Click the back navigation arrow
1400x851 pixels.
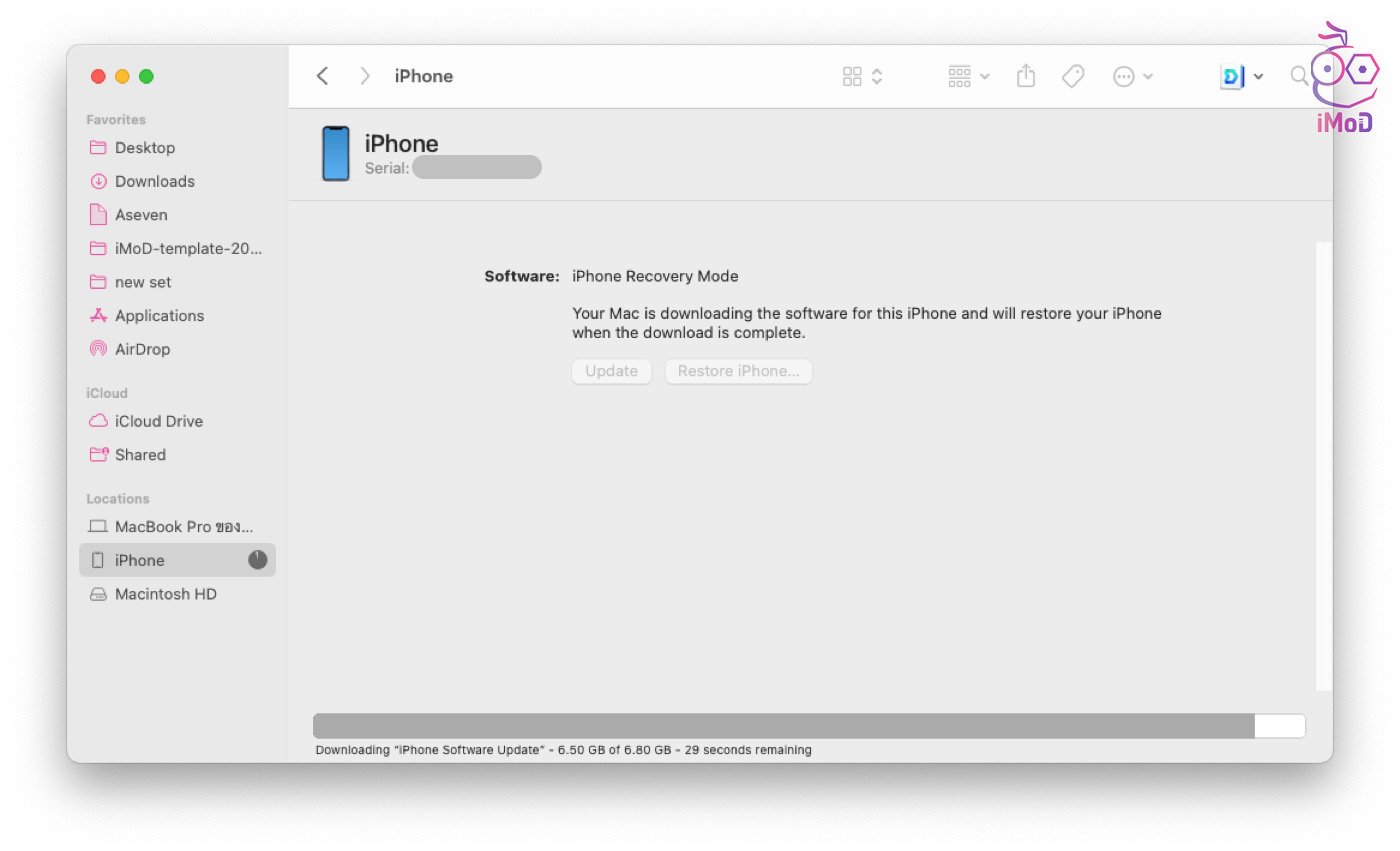[322, 76]
